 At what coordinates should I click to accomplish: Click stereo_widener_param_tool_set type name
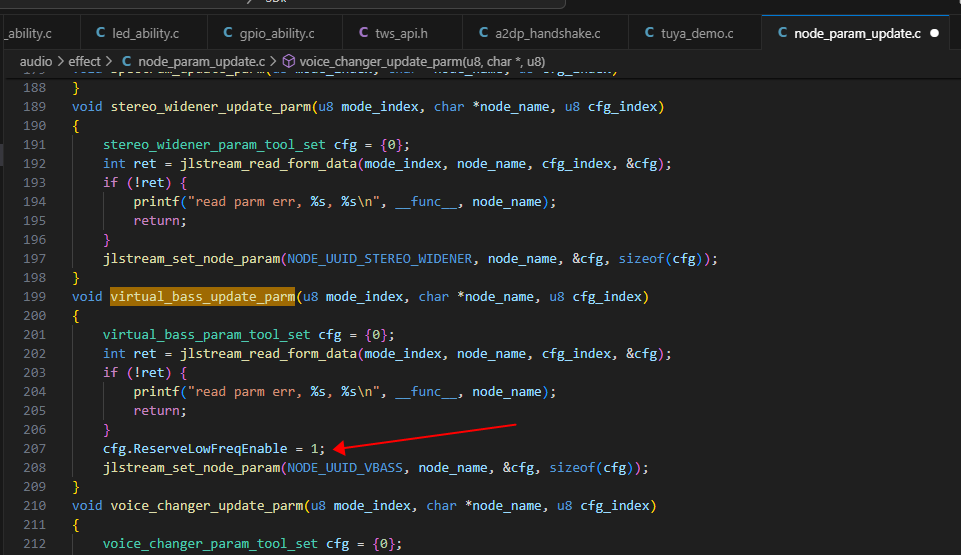(214, 145)
